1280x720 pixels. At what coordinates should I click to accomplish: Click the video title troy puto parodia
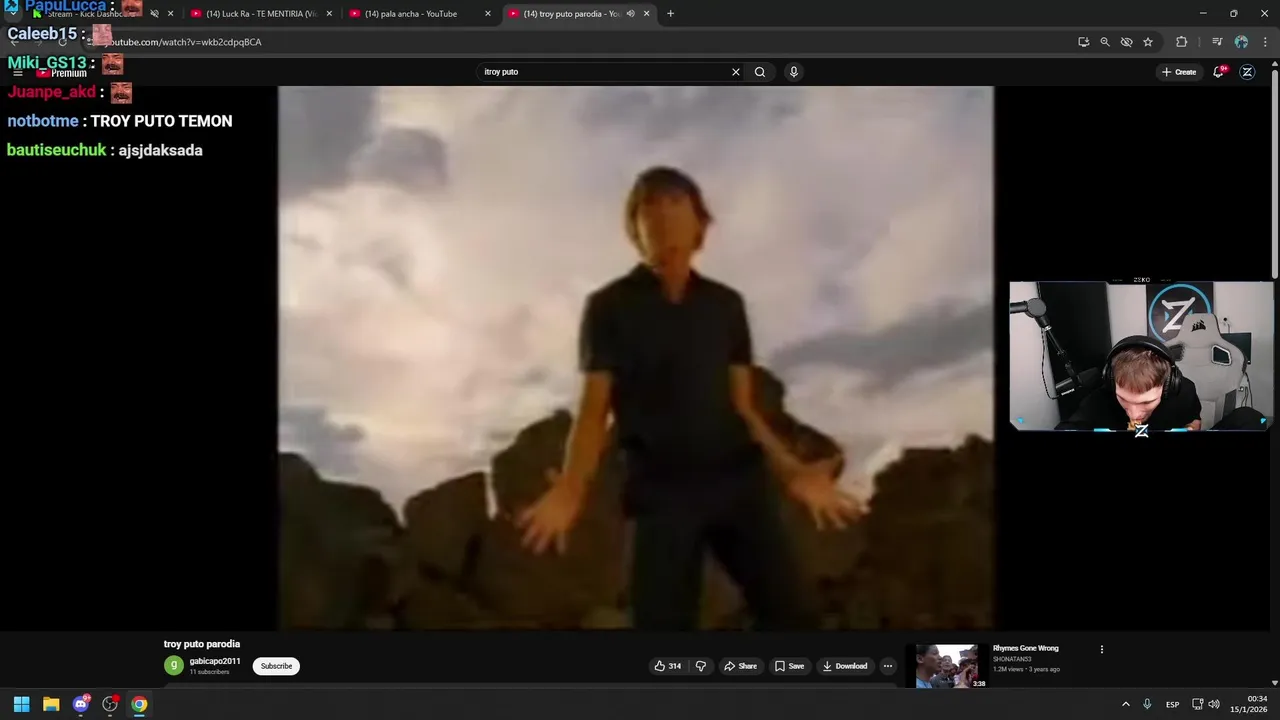click(x=202, y=644)
